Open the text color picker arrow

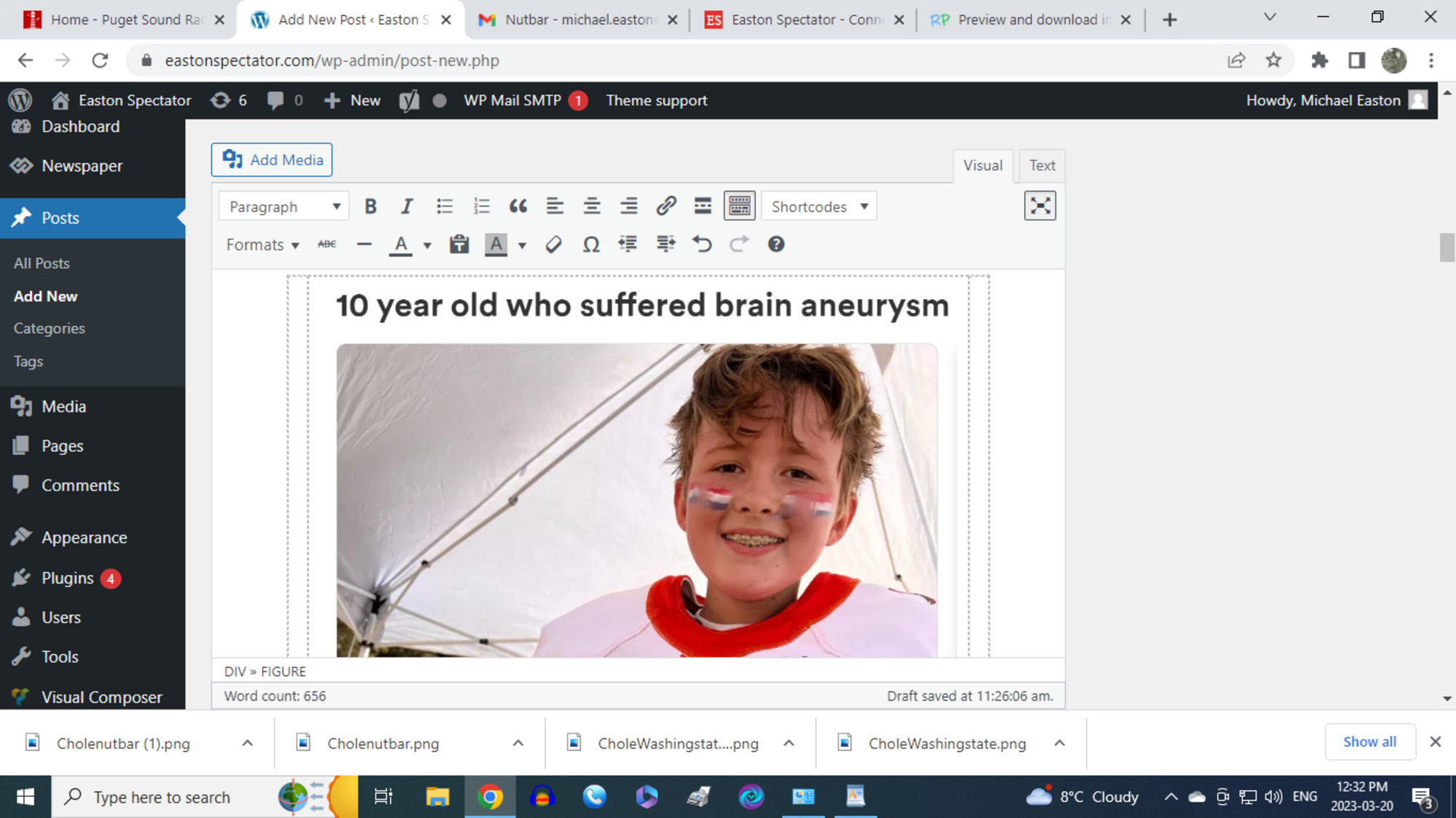point(427,245)
